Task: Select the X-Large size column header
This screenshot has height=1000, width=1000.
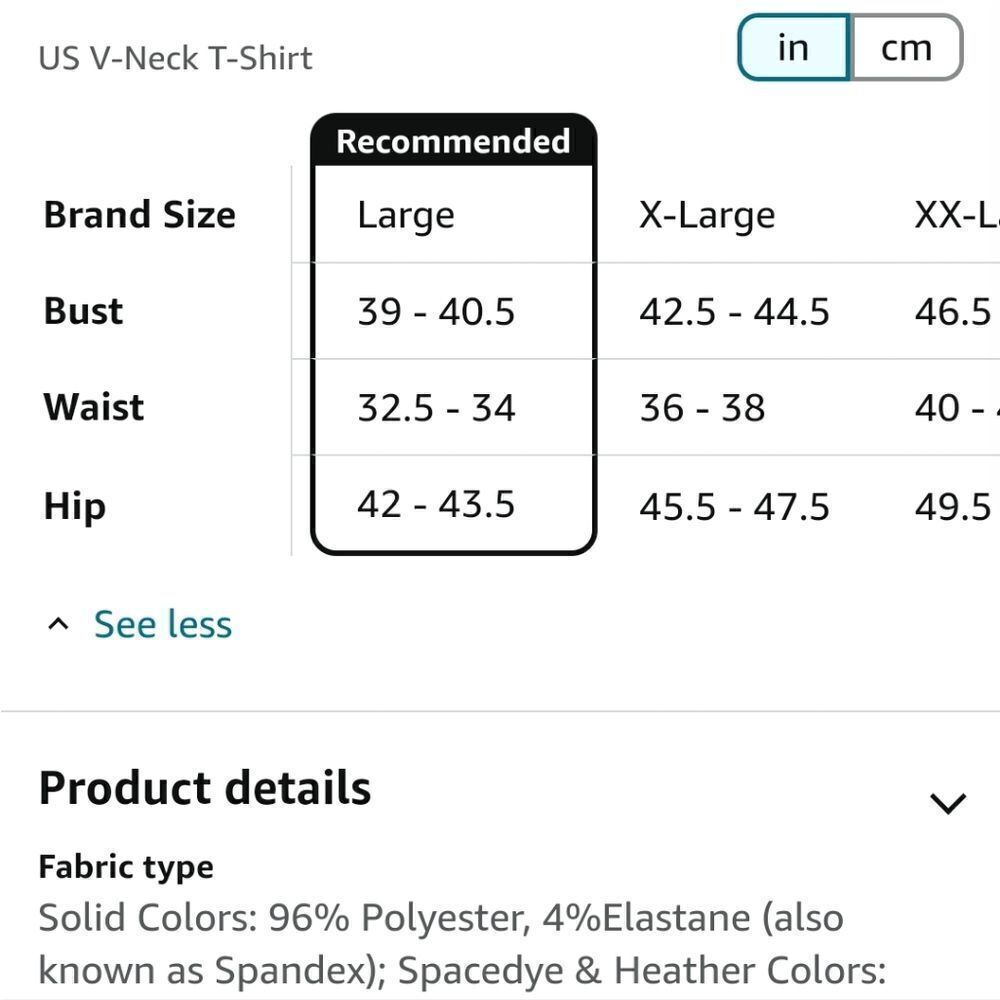Action: (707, 213)
